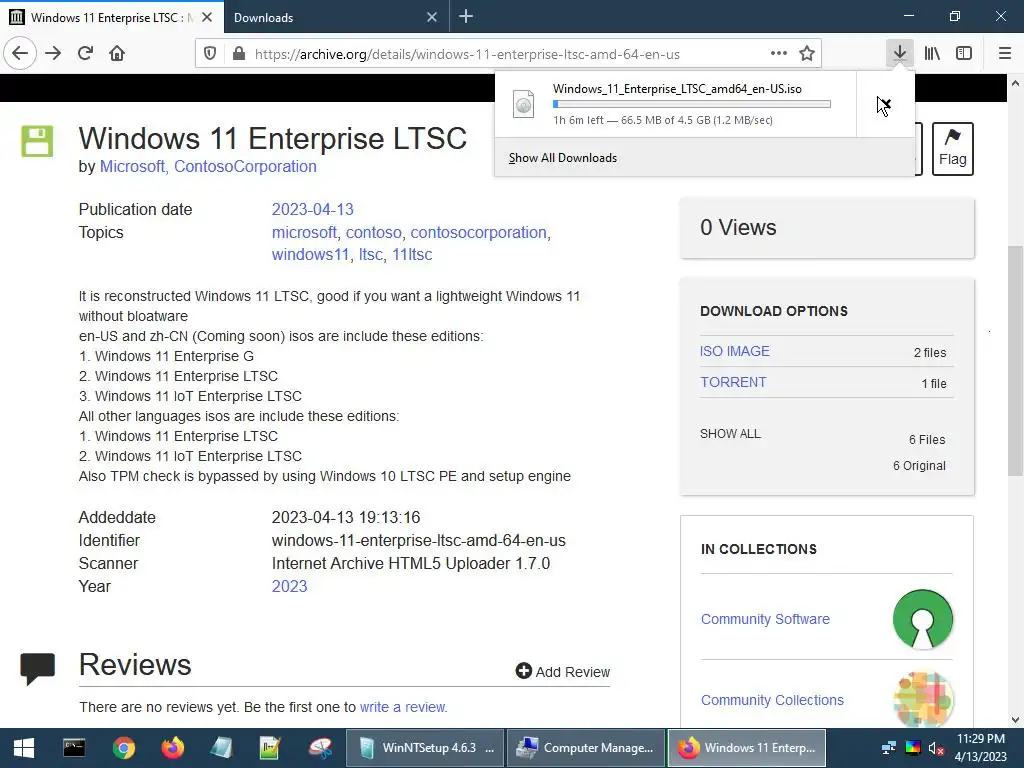Click the 2 files count beside ISO IMAGE

[929, 353]
